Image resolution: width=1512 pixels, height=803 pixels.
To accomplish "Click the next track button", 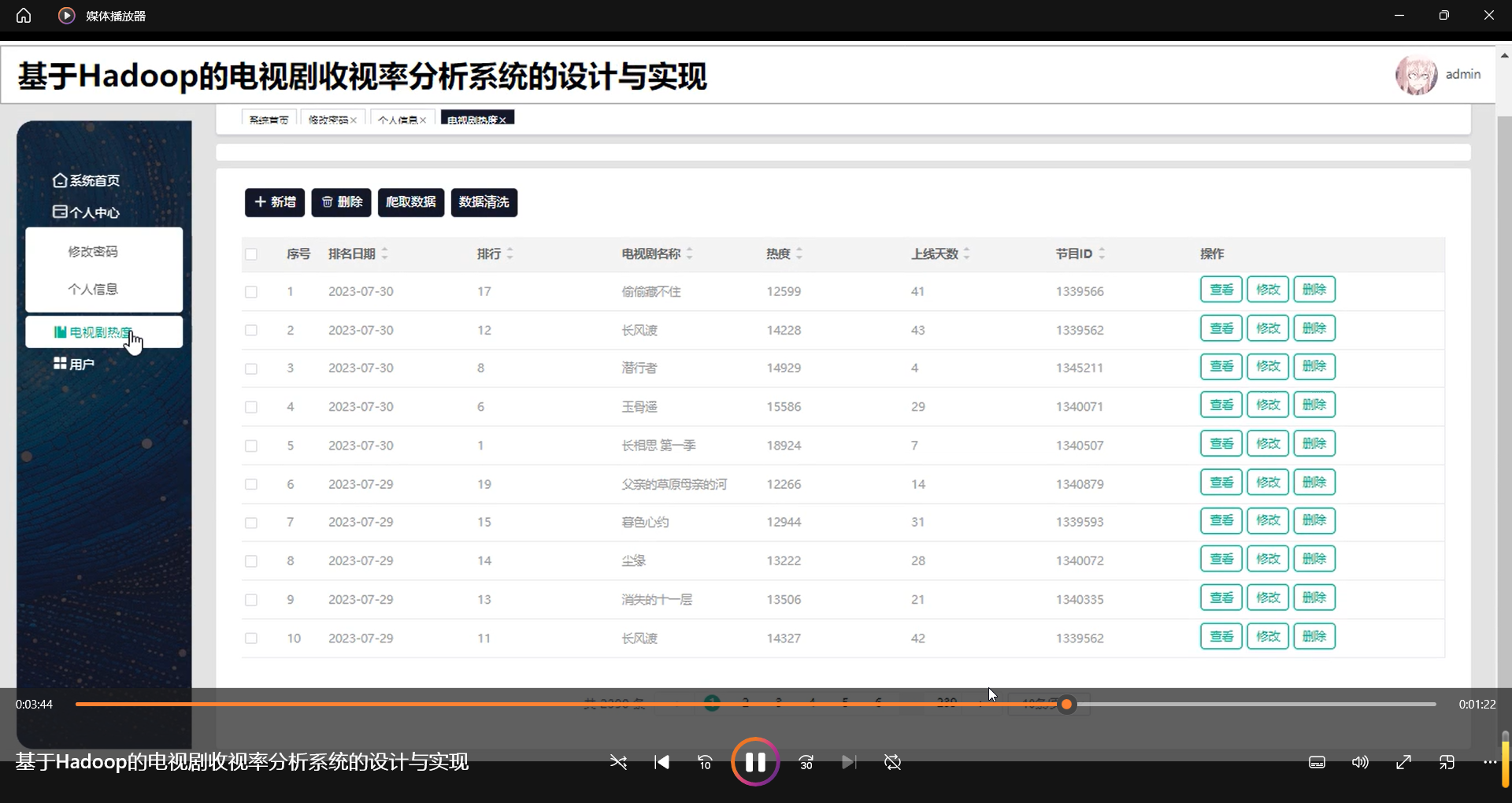I will (848, 762).
